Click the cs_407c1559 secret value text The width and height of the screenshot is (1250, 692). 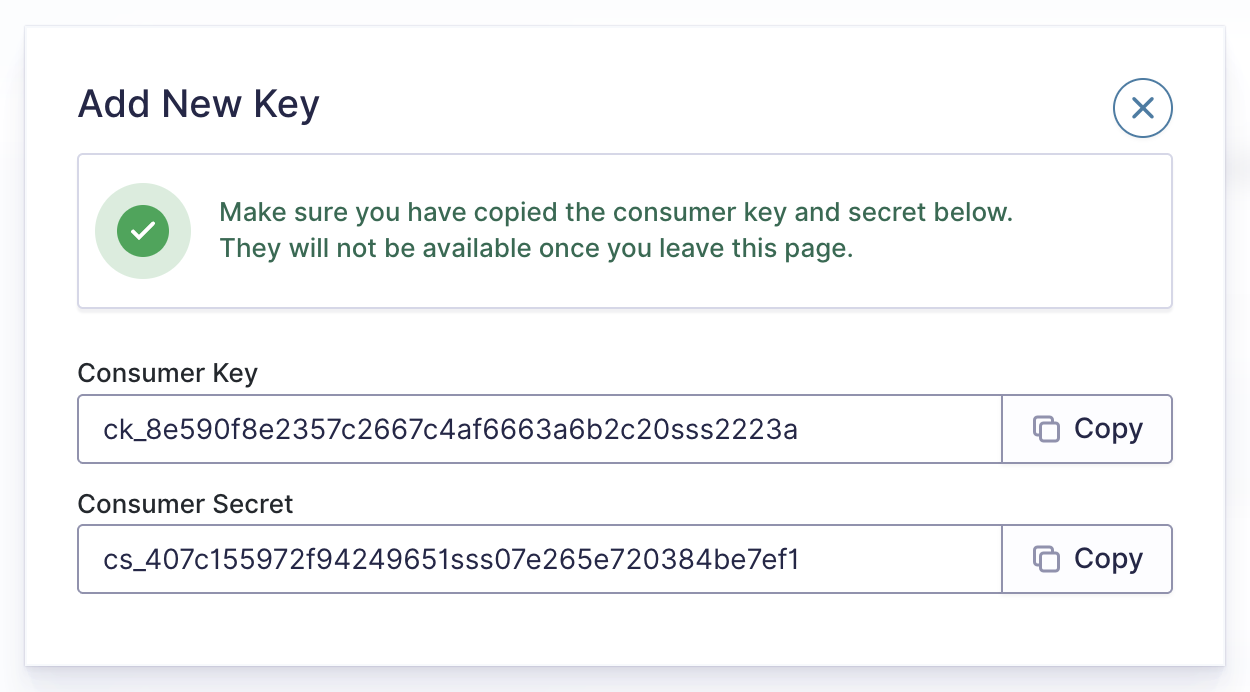pos(451,559)
